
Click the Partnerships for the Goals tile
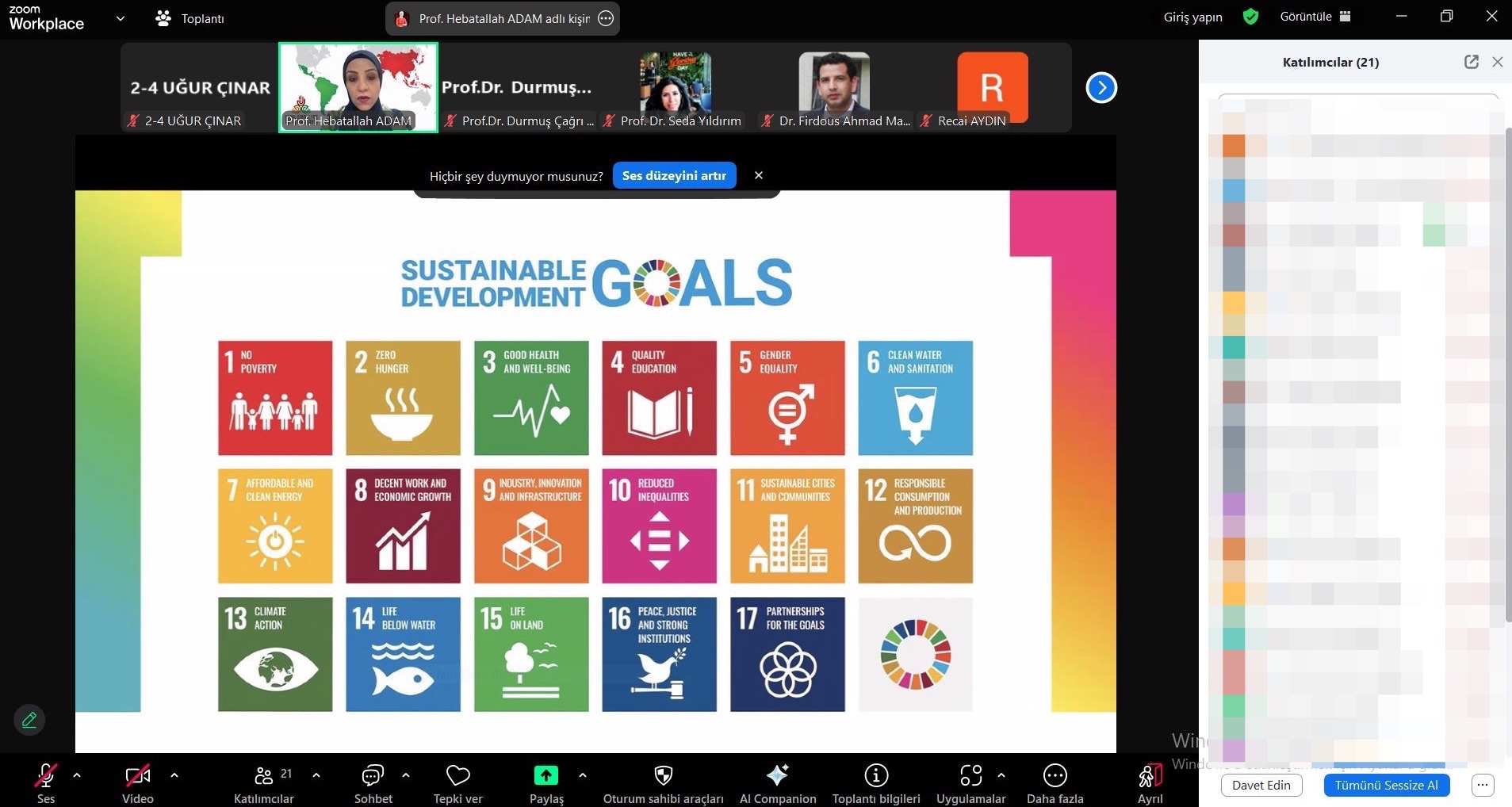(787, 654)
